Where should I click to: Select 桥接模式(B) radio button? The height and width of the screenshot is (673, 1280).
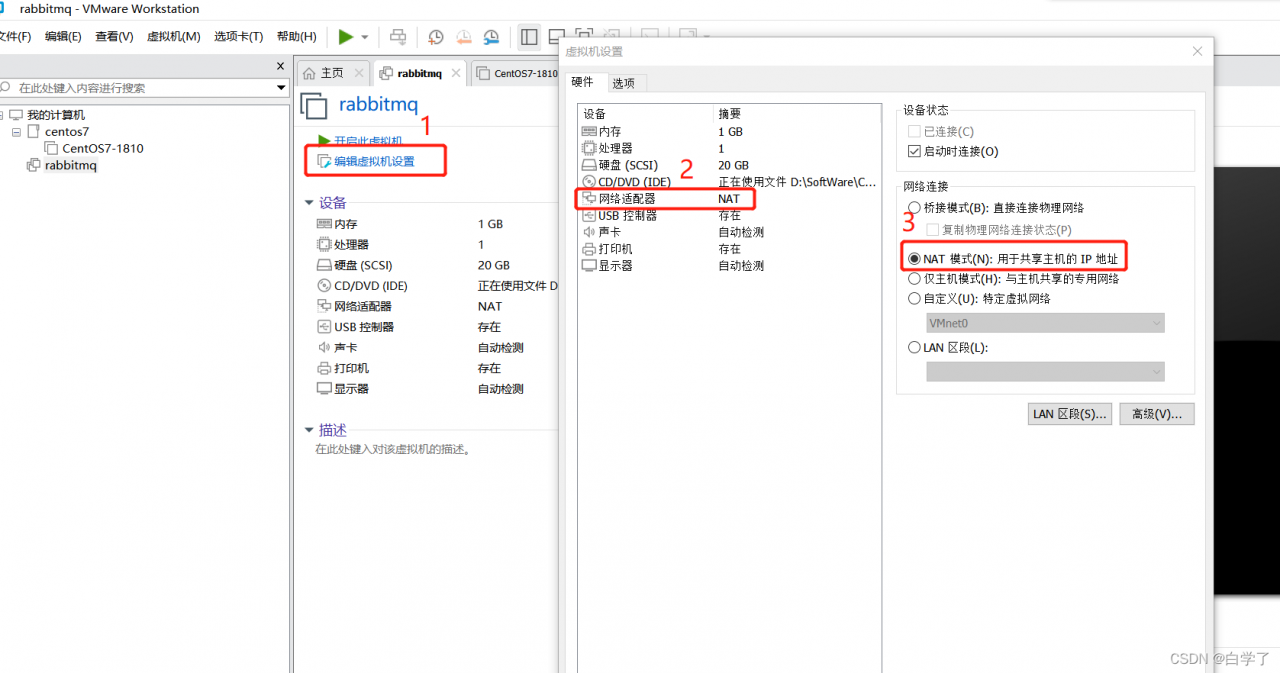pos(914,207)
